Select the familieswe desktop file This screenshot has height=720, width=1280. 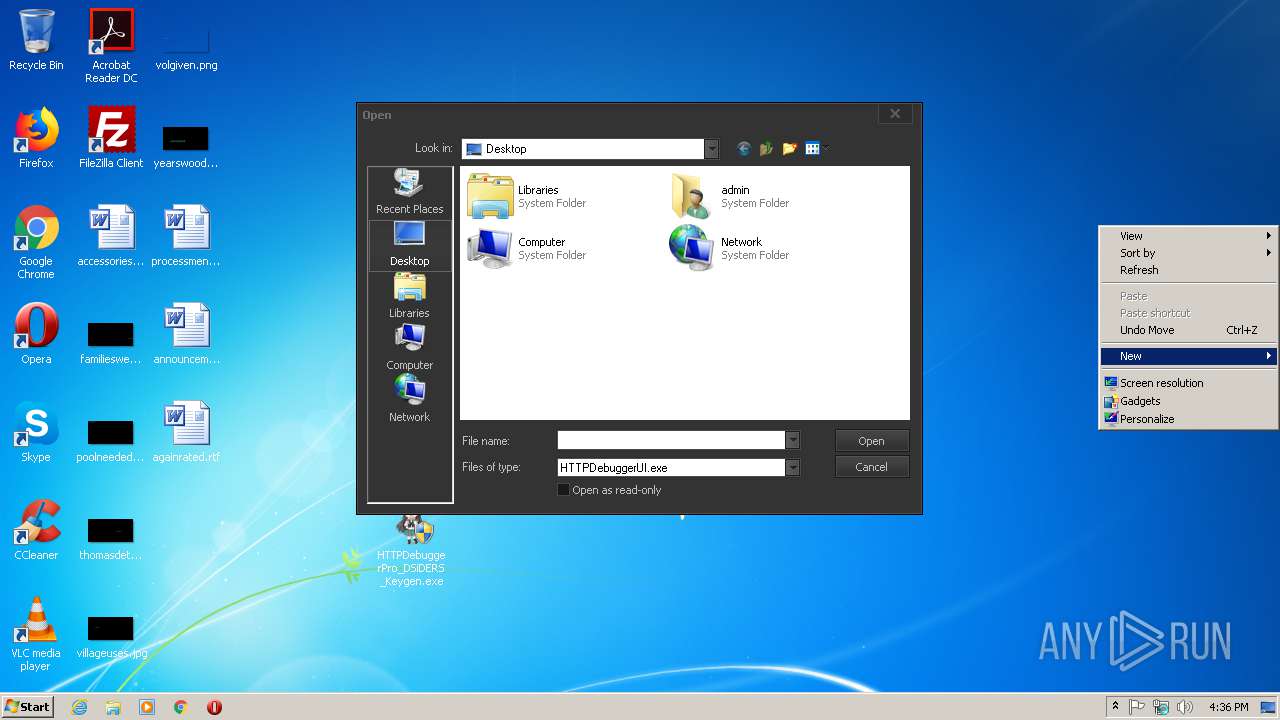click(x=111, y=342)
